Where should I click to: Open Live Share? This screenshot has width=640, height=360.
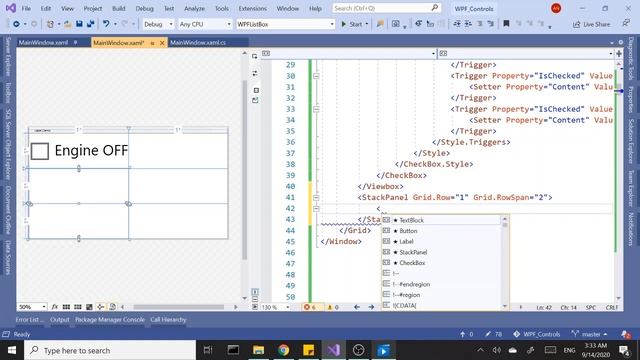591,24
